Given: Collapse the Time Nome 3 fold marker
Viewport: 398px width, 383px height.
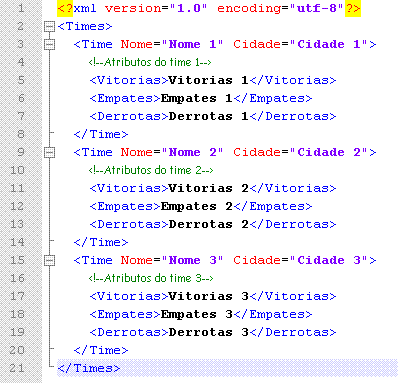Looking at the screenshot, I should 49,260.
